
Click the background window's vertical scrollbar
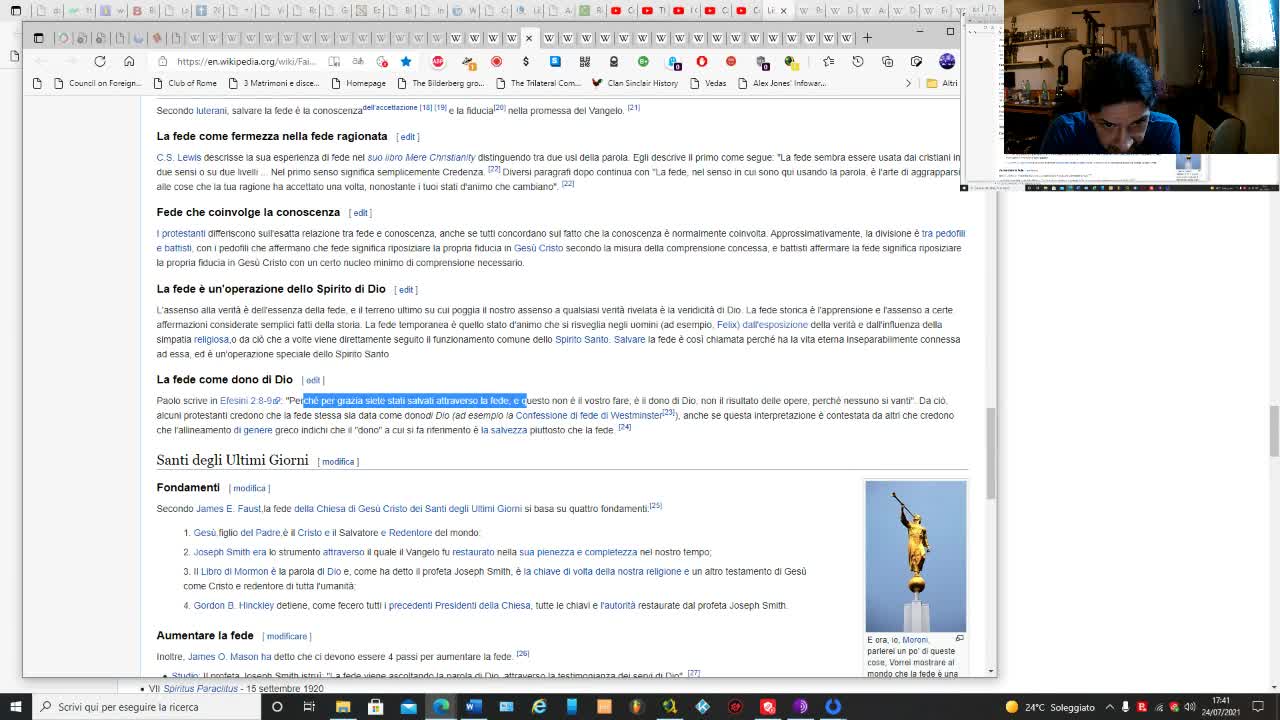coord(1273,433)
